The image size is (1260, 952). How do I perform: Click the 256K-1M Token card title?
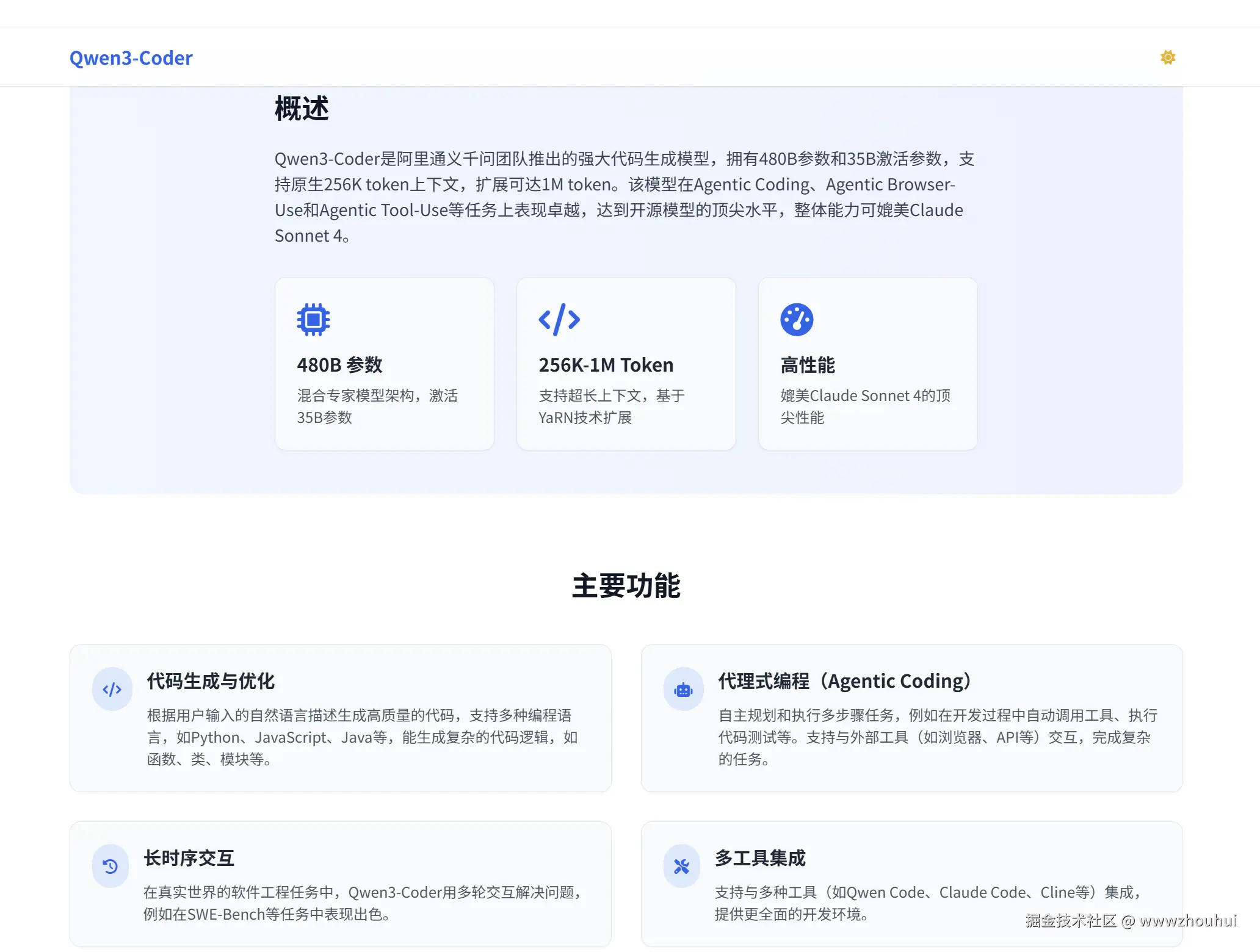pyautogui.click(x=606, y=365)
